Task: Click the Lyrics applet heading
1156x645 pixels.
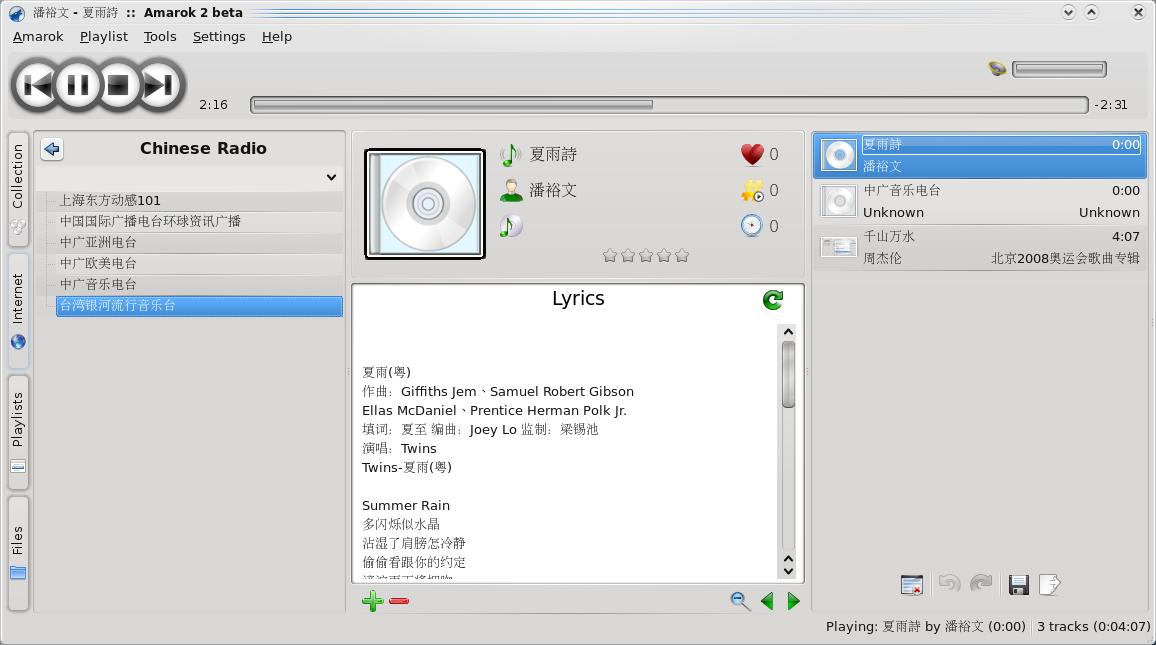Action: pyautogui.click(x=578, y=299)
